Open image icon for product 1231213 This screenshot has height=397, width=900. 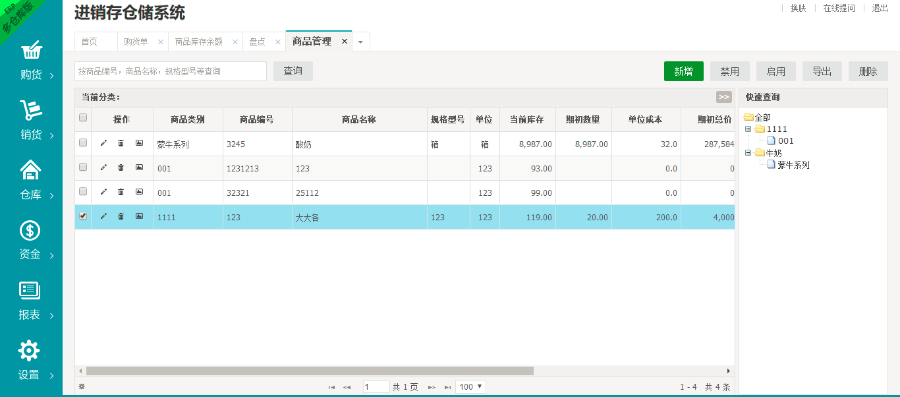(139, 168)
